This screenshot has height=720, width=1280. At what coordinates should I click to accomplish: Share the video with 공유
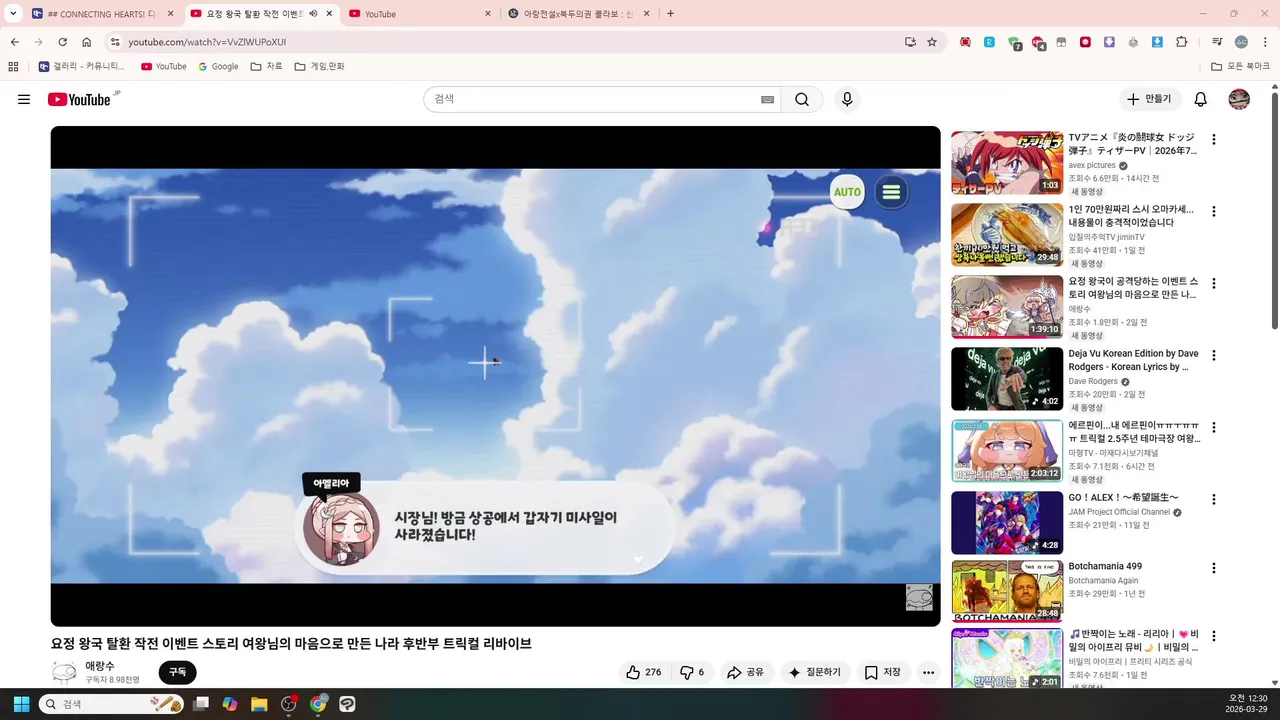click(745, 672)
